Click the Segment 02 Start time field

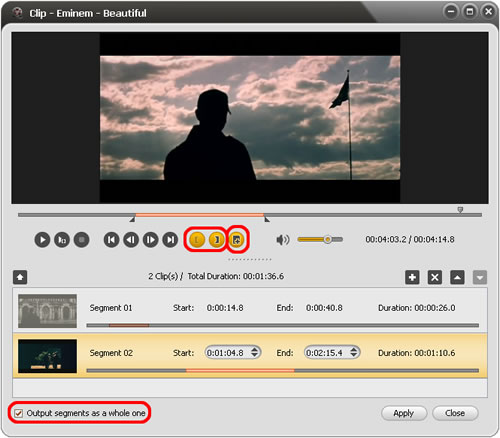point(233,353)
